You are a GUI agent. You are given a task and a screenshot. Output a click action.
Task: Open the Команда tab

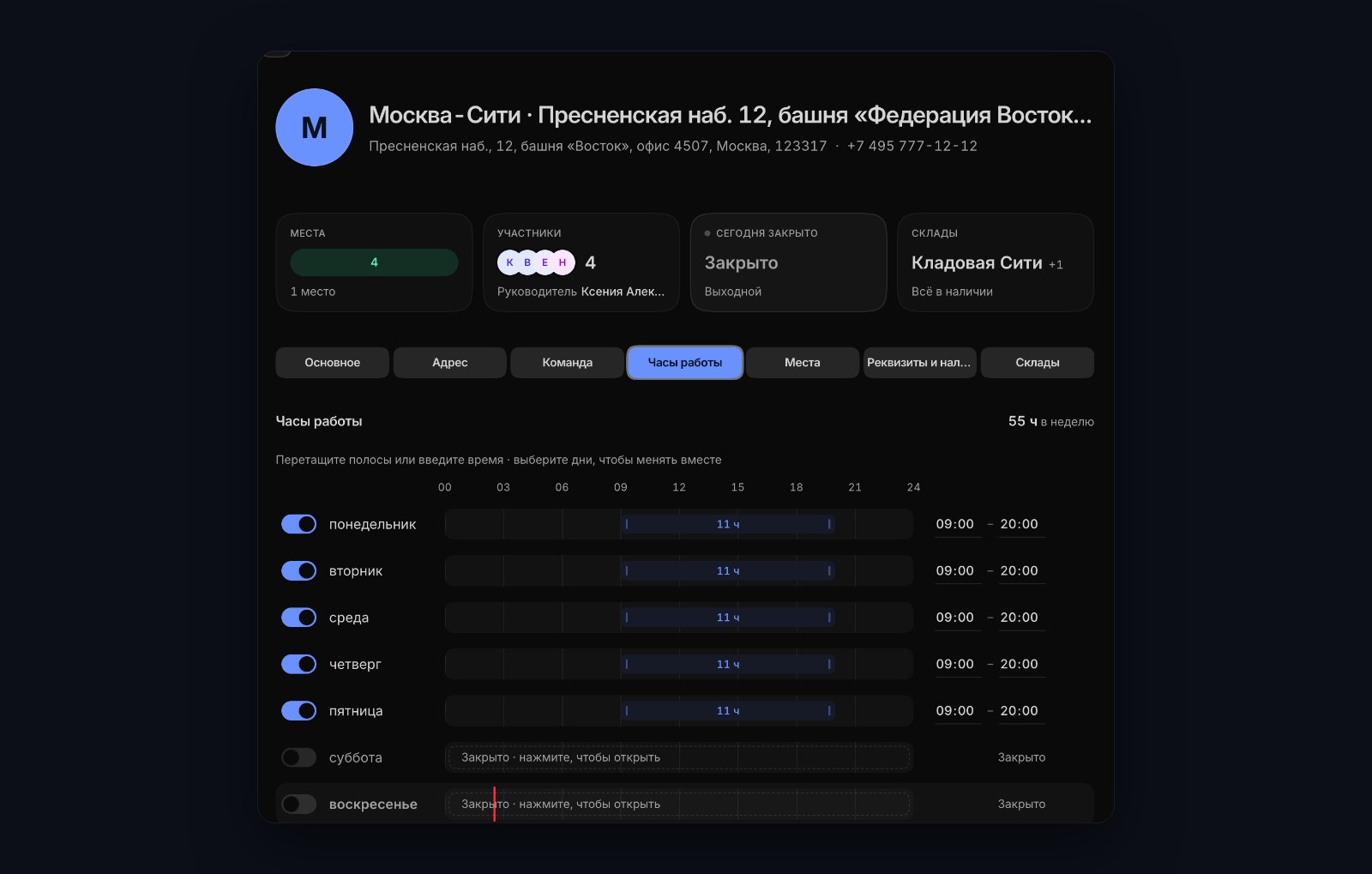click(568, 362)
